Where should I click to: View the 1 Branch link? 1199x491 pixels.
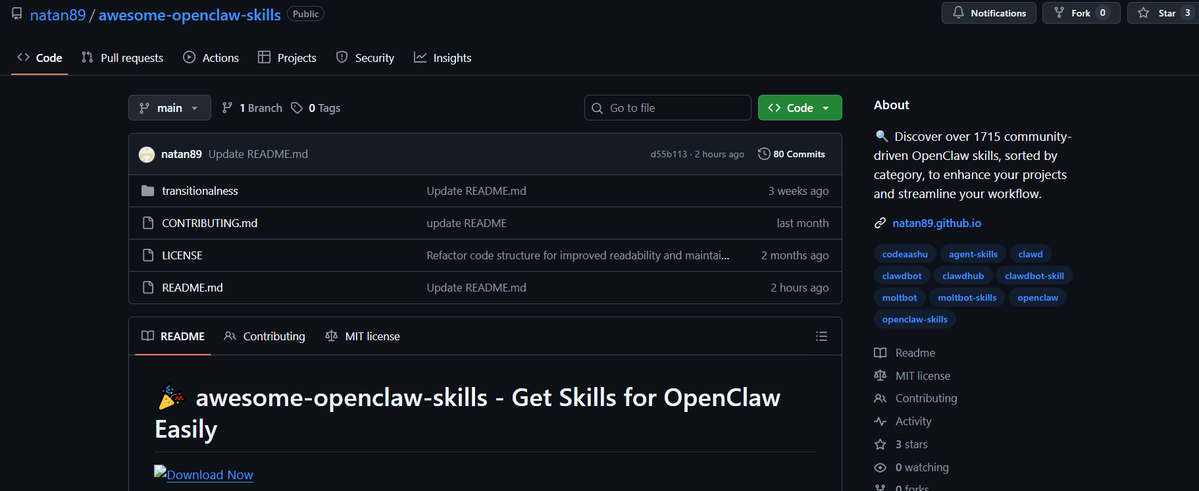pyautogui.click(x=252, y=108)
